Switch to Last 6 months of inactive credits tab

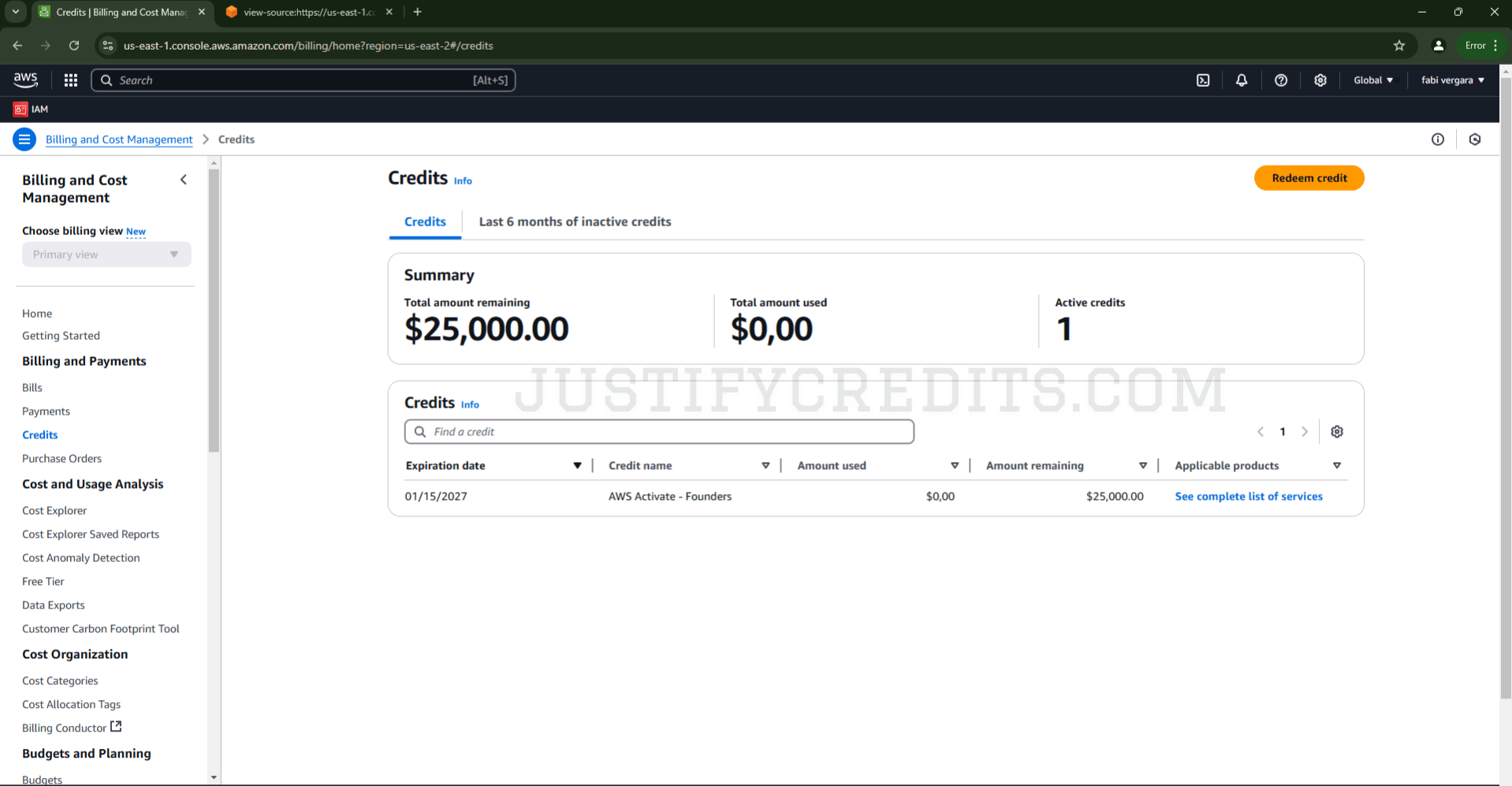click(x=575, y=222)
